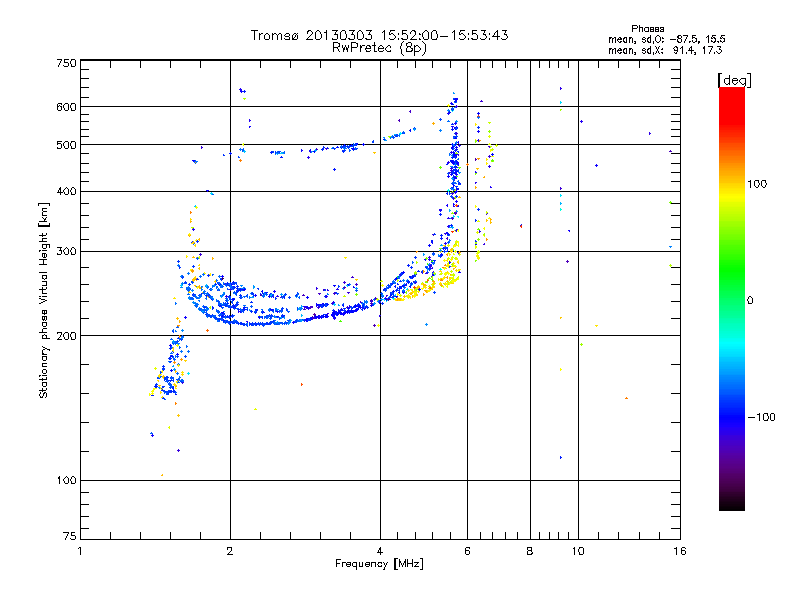Click the 'Stationary phase Virtual Height [km]' axis label
The image size is (800, 600).
coord(44,301)
